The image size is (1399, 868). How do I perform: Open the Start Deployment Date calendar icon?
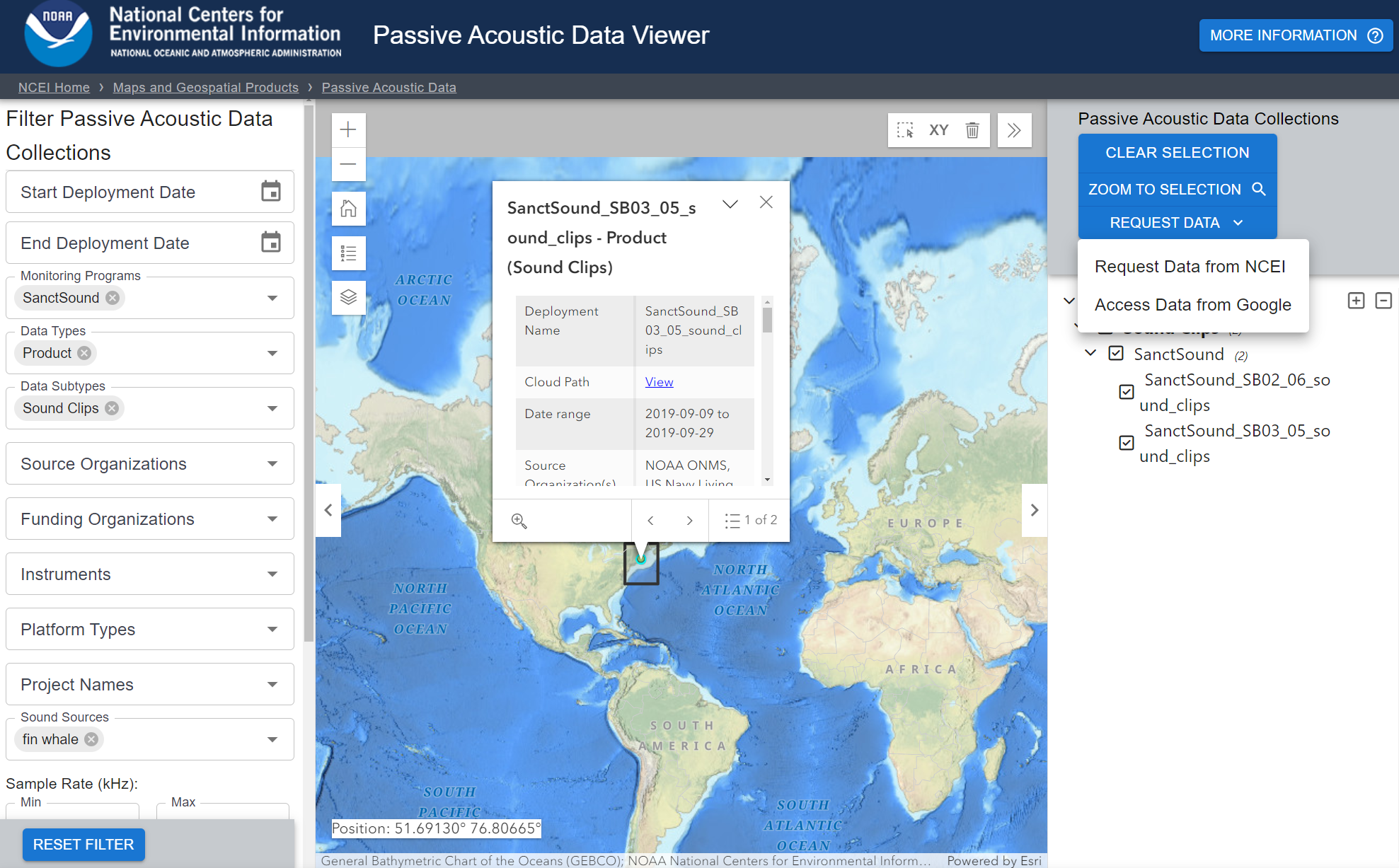pyautogui.click(x=270, y=192)
